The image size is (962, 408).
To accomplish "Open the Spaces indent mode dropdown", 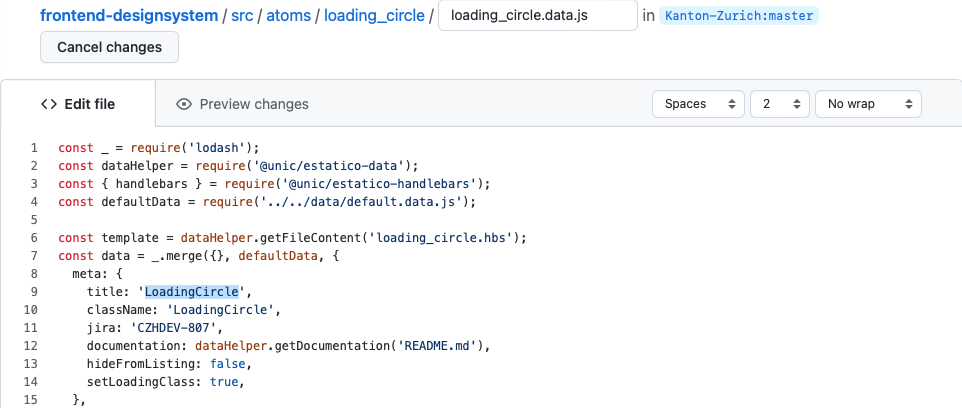I will point(698,104).
